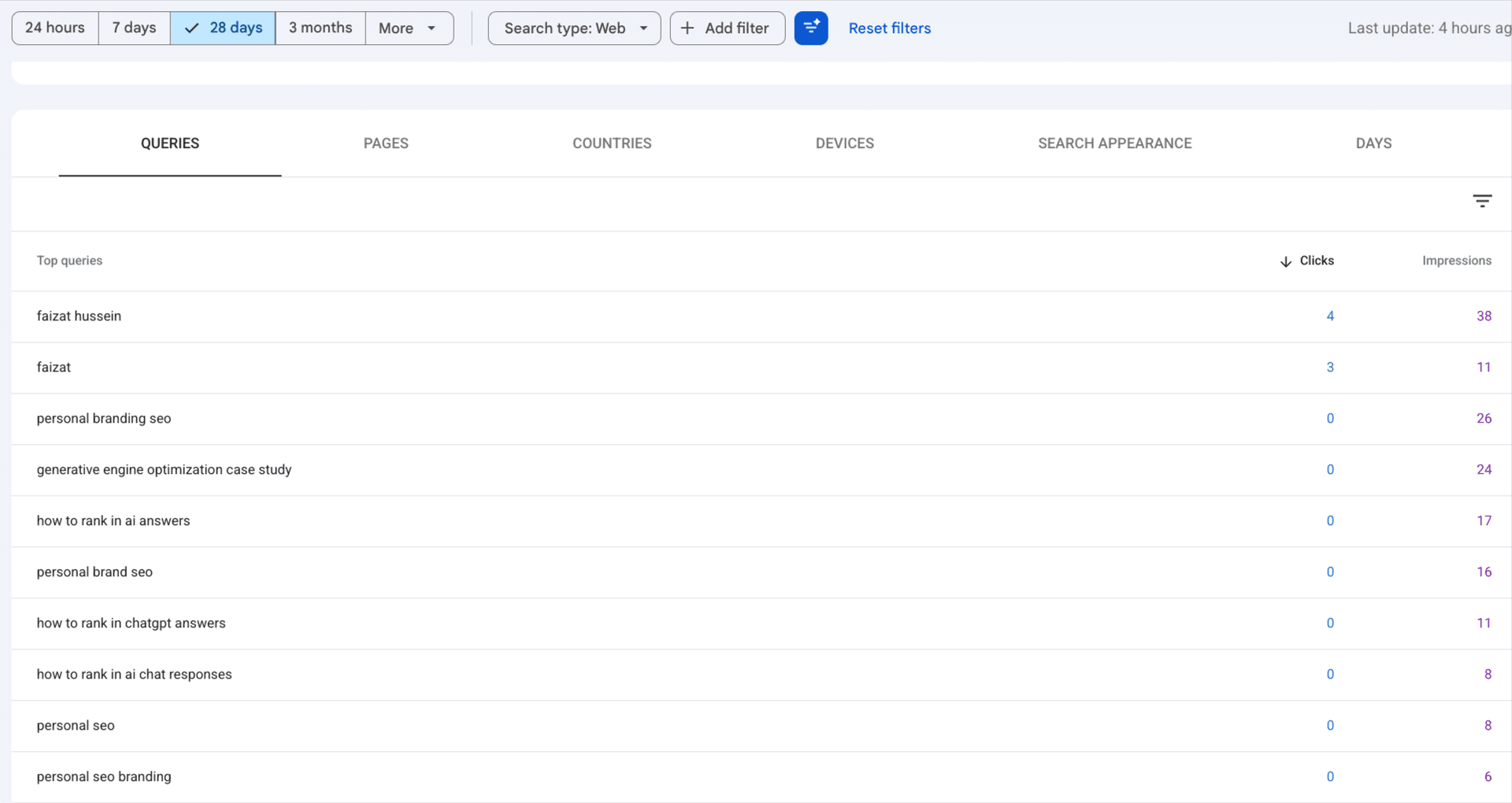Sort by Clicks column header
Screen dimensions: 1512x803
click(1307, 261)
